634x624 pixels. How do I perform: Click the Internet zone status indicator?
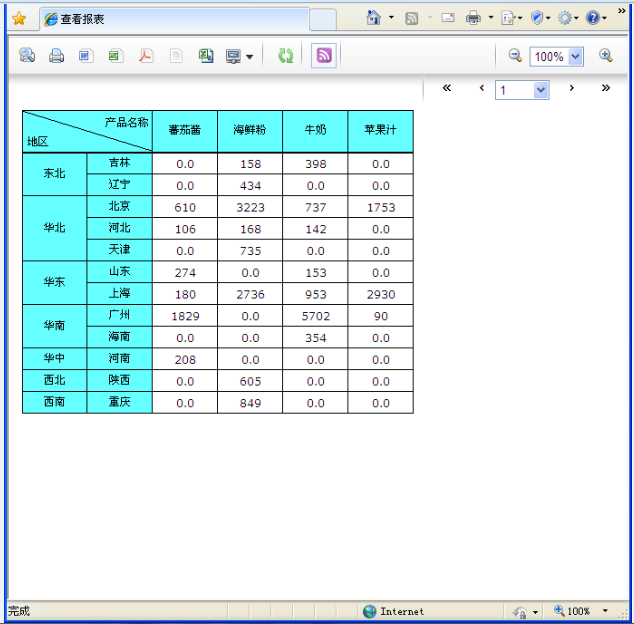click(393, 611)
